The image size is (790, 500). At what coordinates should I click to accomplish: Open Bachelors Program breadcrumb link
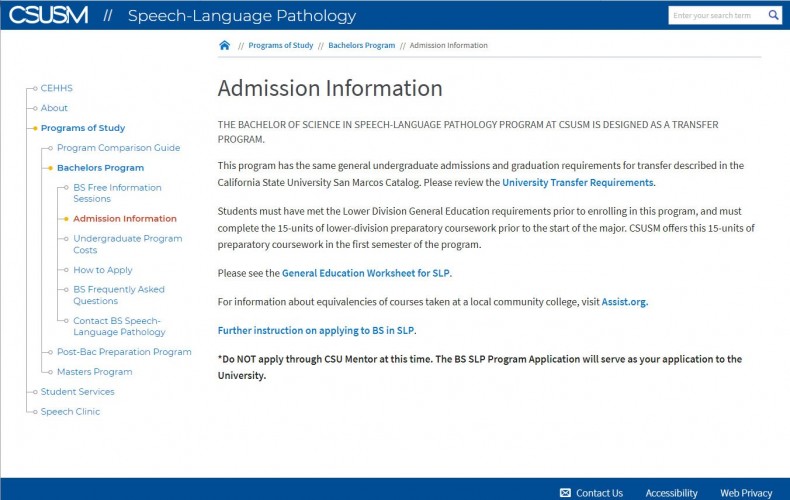tap(361, 45)
